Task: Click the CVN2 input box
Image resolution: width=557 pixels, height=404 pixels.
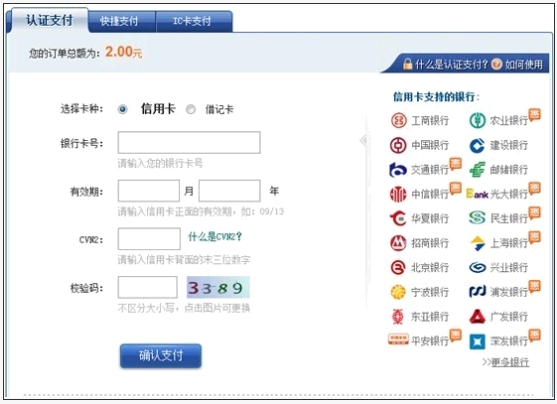Action: 149,239
